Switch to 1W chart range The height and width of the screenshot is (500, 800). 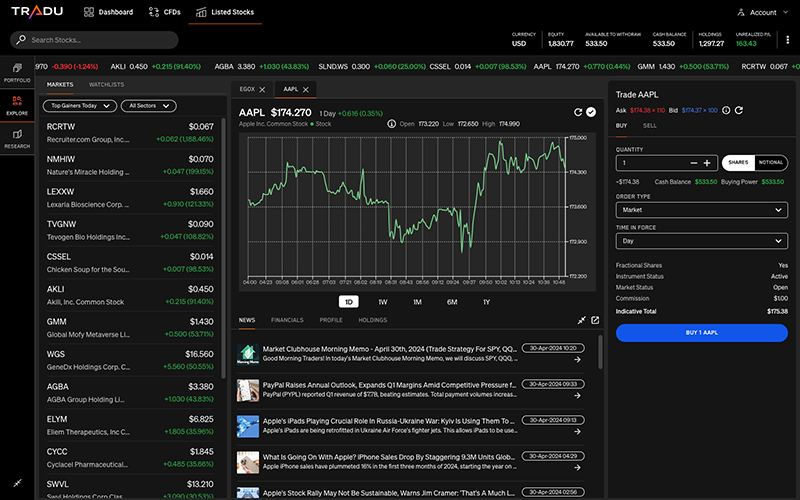tap(383, 302)
